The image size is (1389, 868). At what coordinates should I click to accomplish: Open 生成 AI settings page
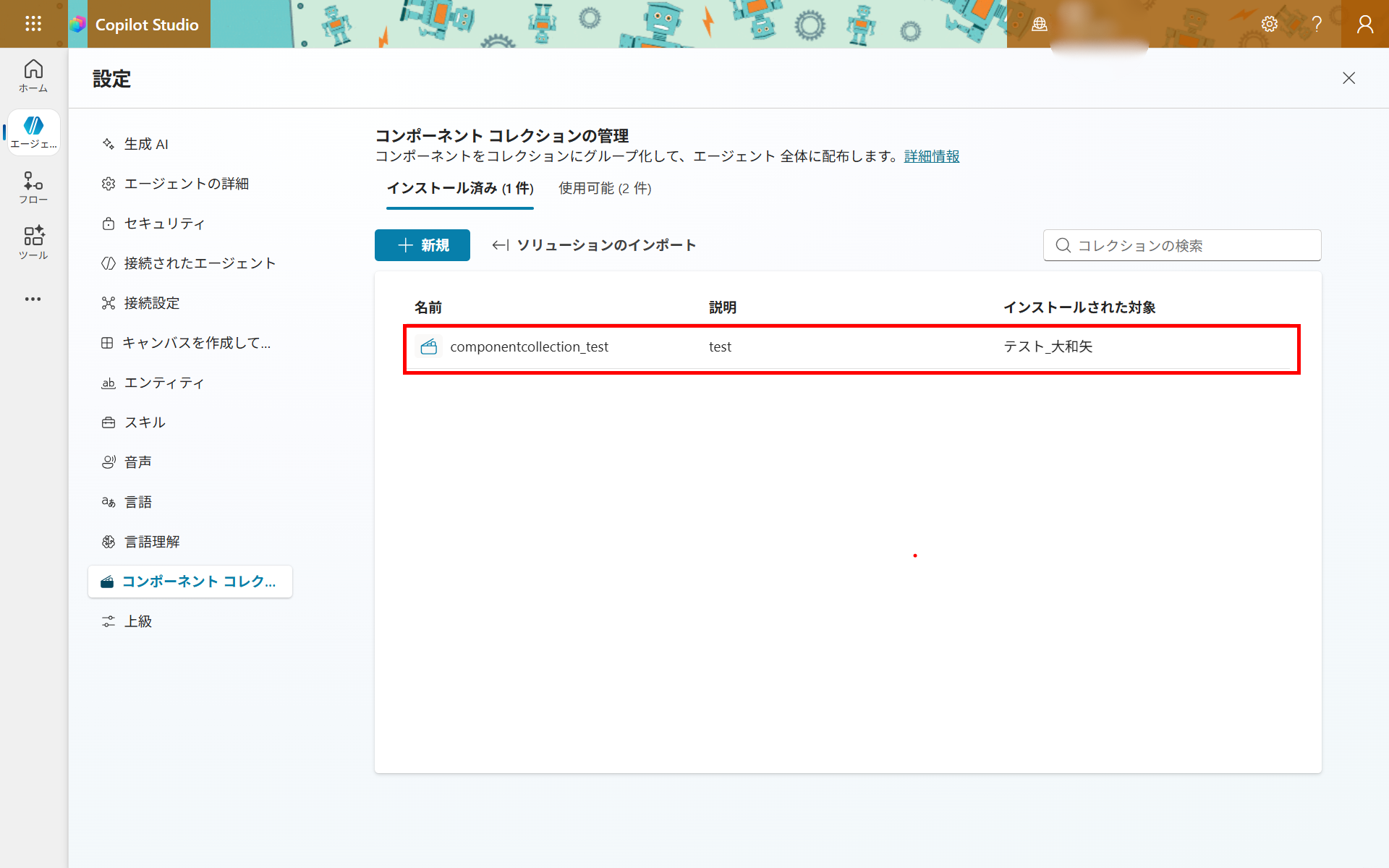click(190, 144)
